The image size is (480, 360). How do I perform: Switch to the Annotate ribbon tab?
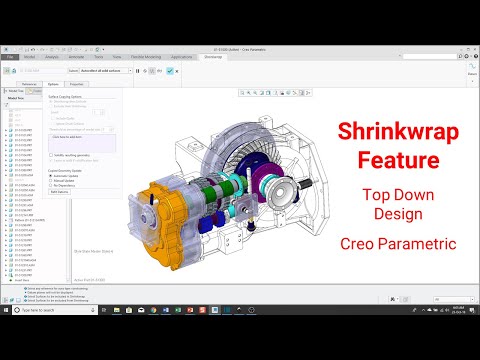[76, 57]
